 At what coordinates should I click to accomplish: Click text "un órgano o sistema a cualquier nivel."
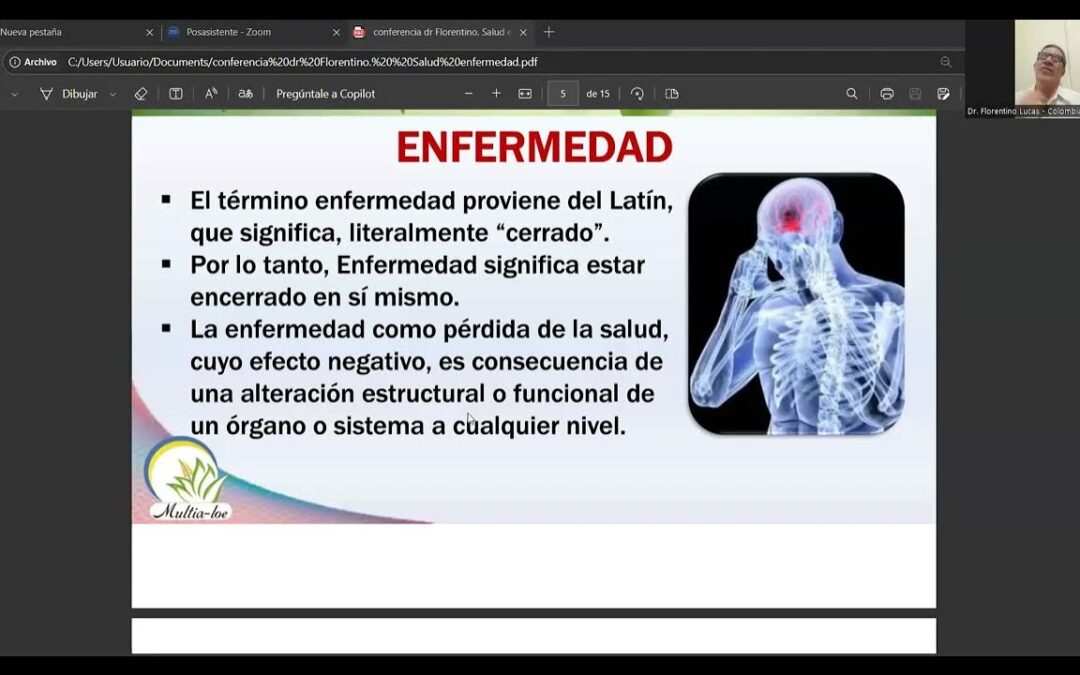click(408, 426)
